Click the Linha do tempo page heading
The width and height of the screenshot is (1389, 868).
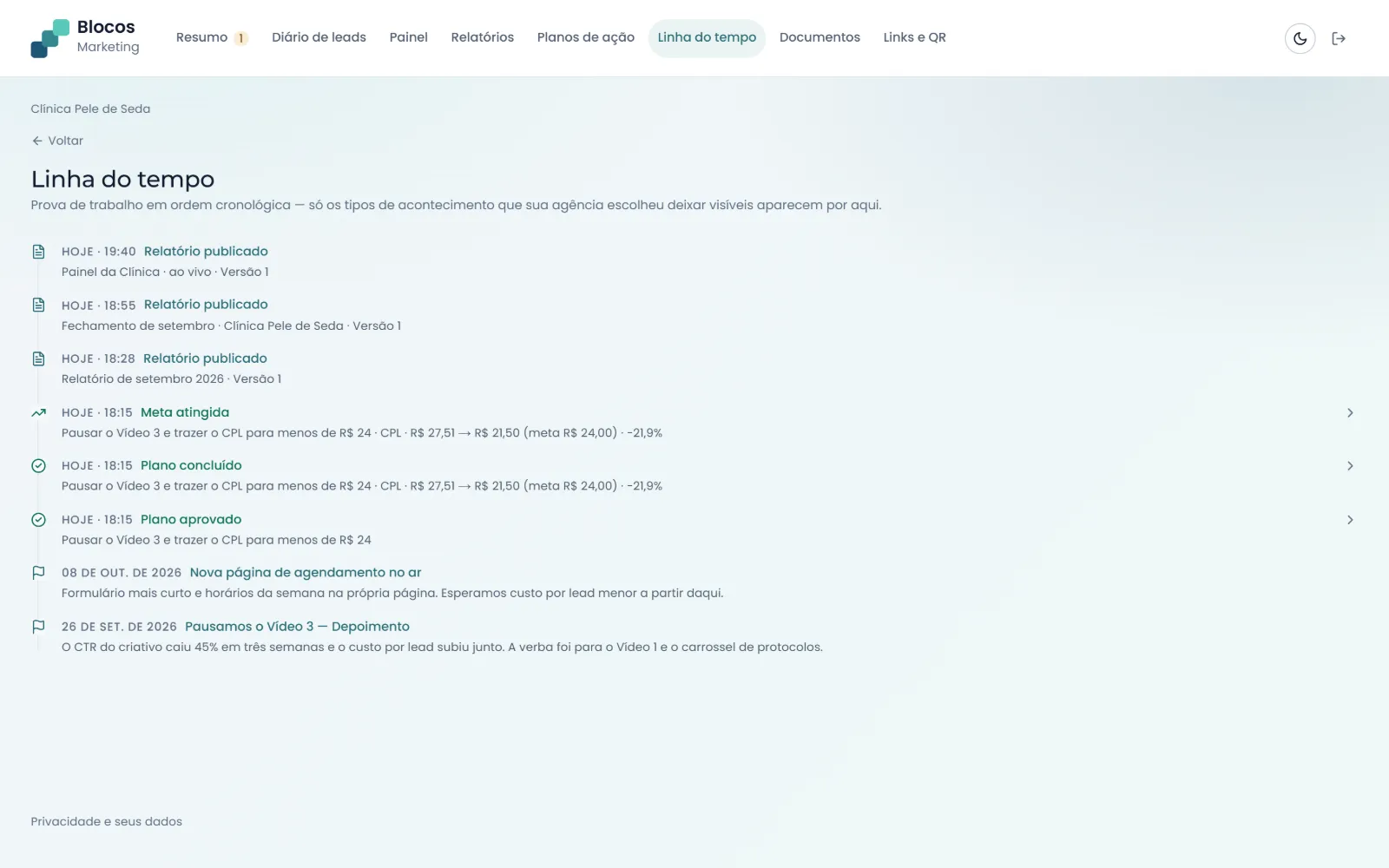pos(122,179)
